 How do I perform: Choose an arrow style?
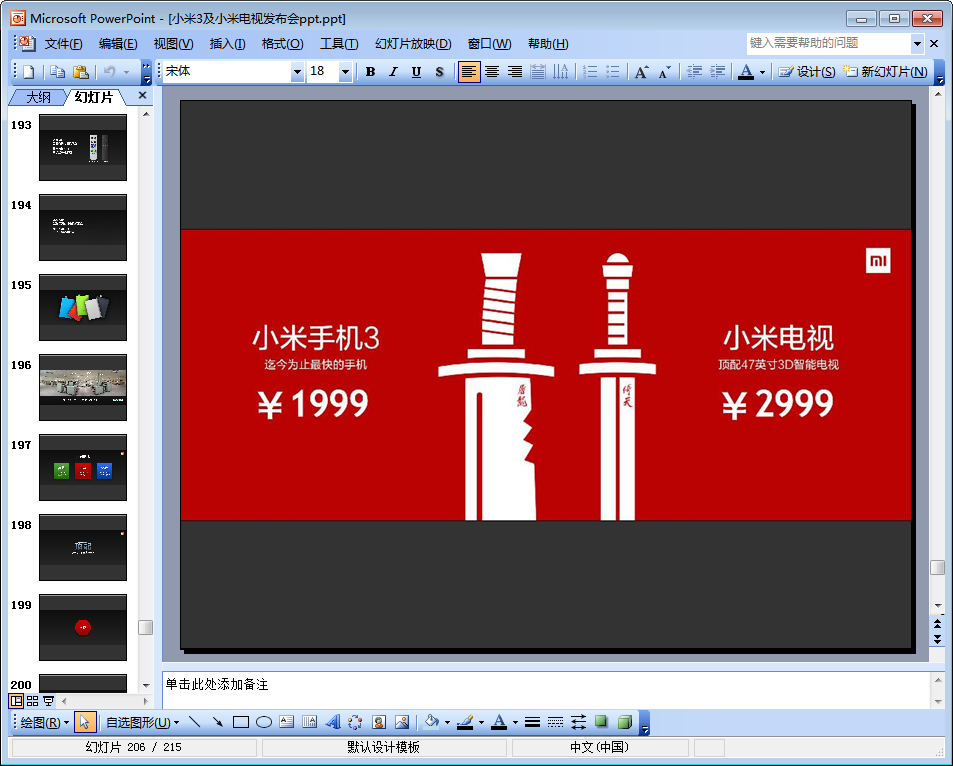pos(579,722)
